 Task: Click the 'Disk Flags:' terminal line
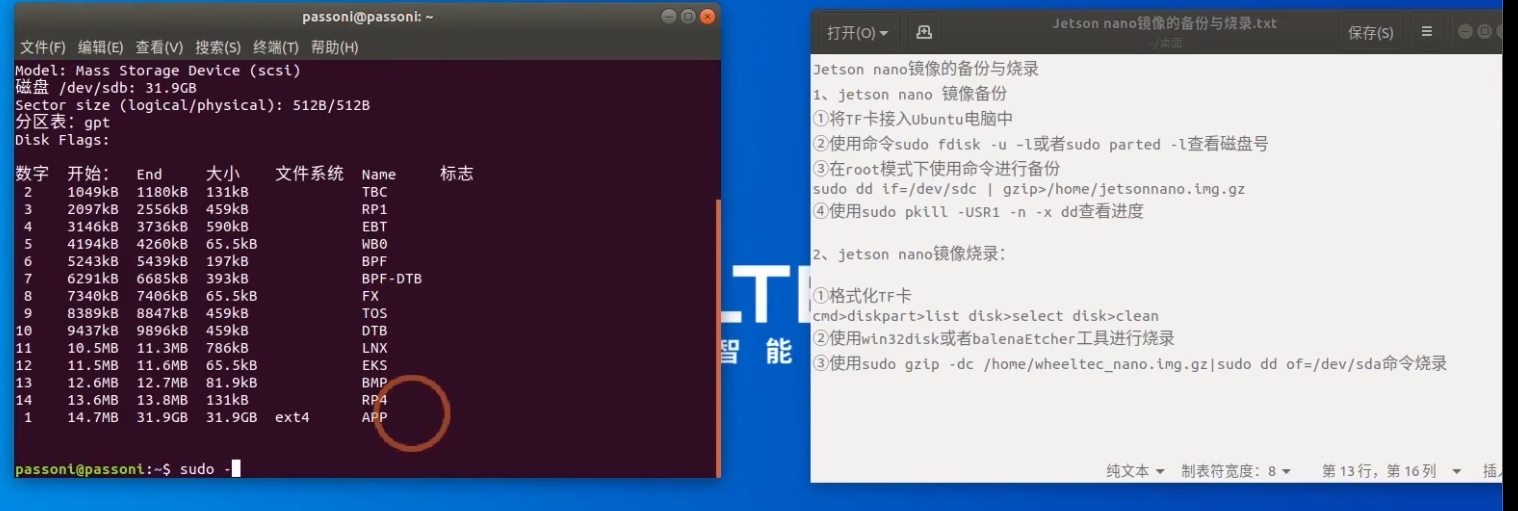[x=63, y=140]
